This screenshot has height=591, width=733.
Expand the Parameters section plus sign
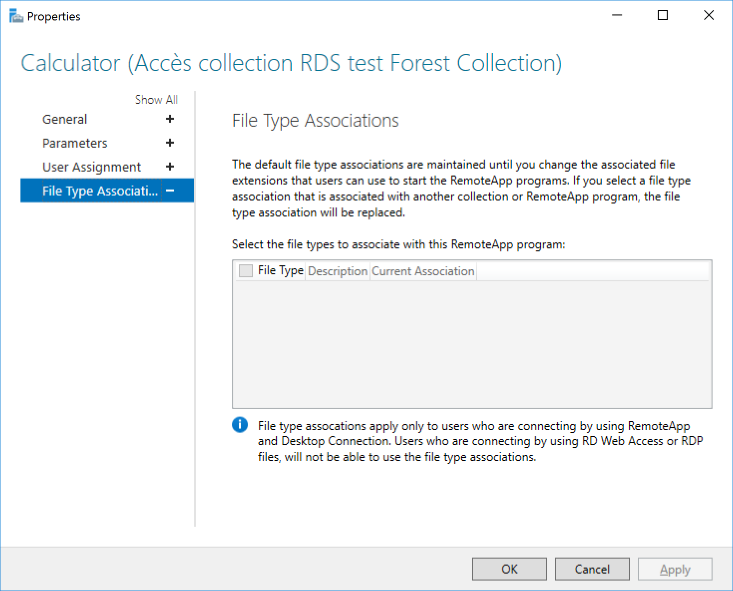170,143
